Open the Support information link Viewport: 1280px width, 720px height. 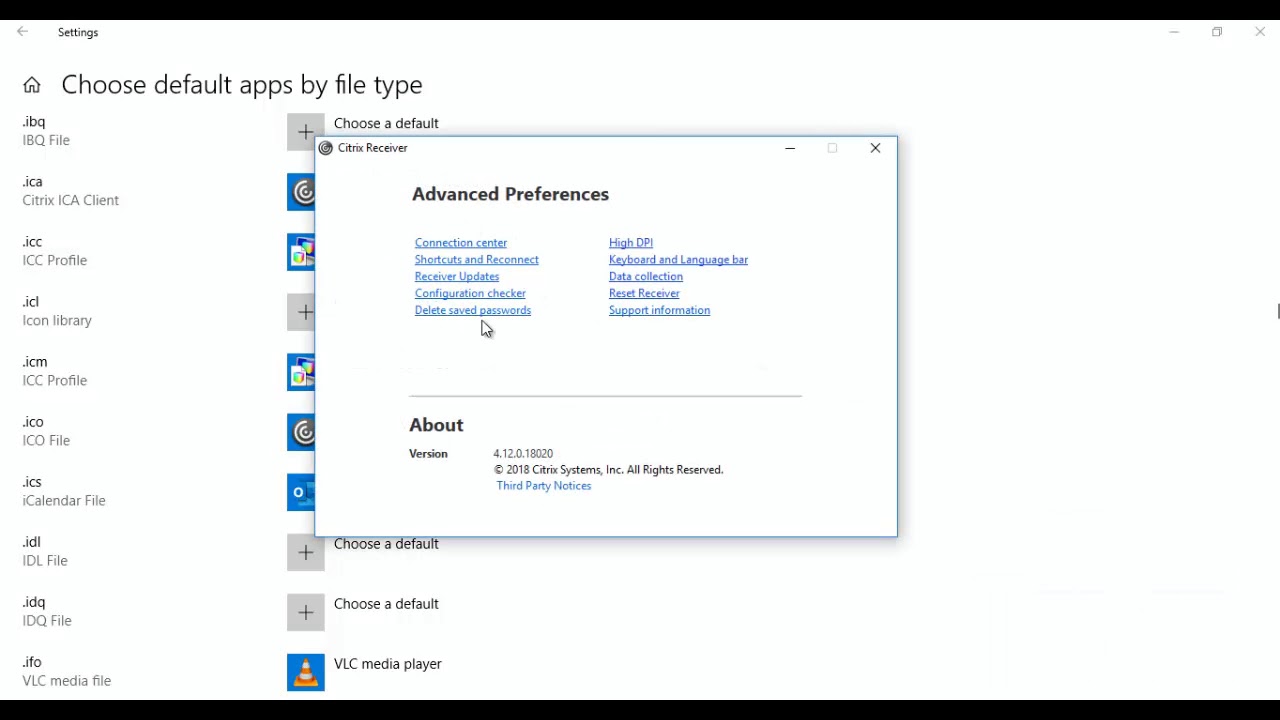pos(659,311)
